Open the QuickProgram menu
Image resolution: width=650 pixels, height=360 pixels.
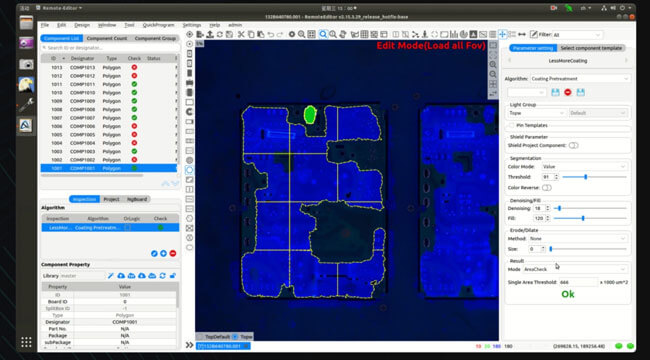pos(158,25)
